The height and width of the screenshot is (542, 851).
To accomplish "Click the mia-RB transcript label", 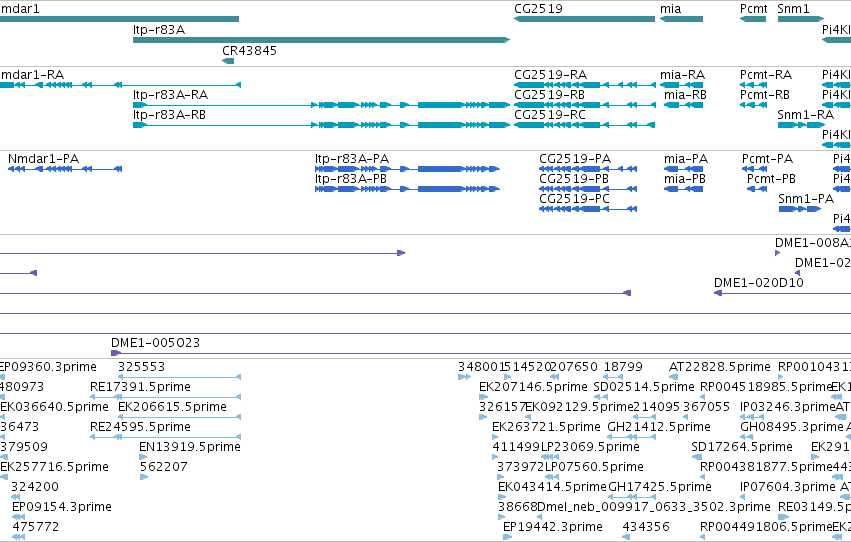I will pyautogui.click(x=685, y=95).
